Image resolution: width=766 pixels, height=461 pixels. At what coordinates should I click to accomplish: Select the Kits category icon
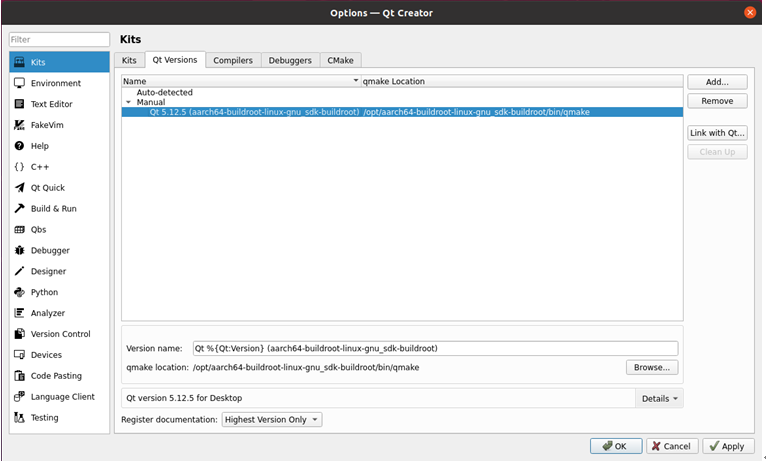(x=20, y=62)
